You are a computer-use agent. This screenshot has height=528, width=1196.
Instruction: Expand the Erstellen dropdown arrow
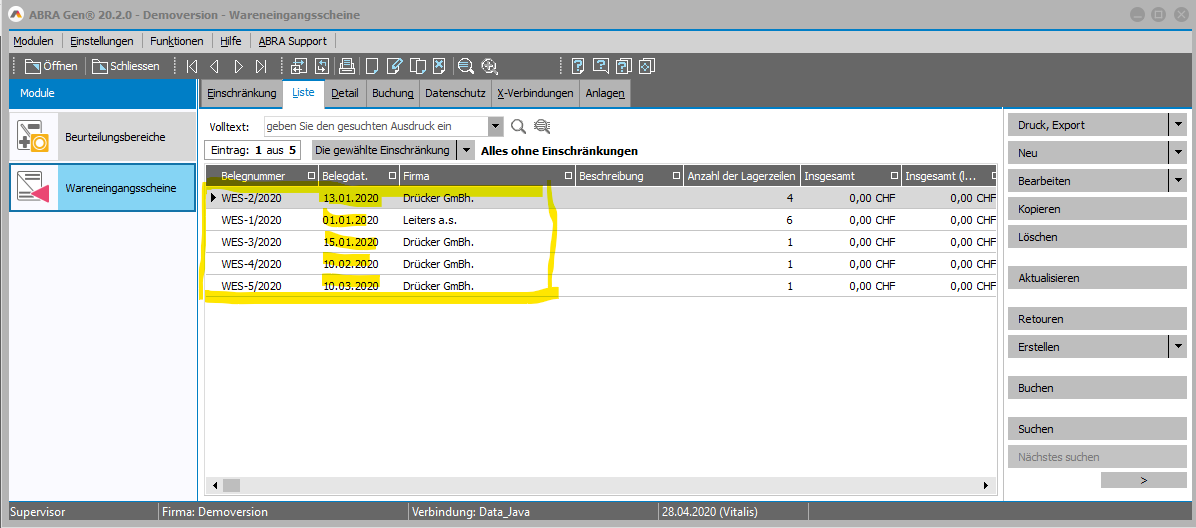(1177, 347)
